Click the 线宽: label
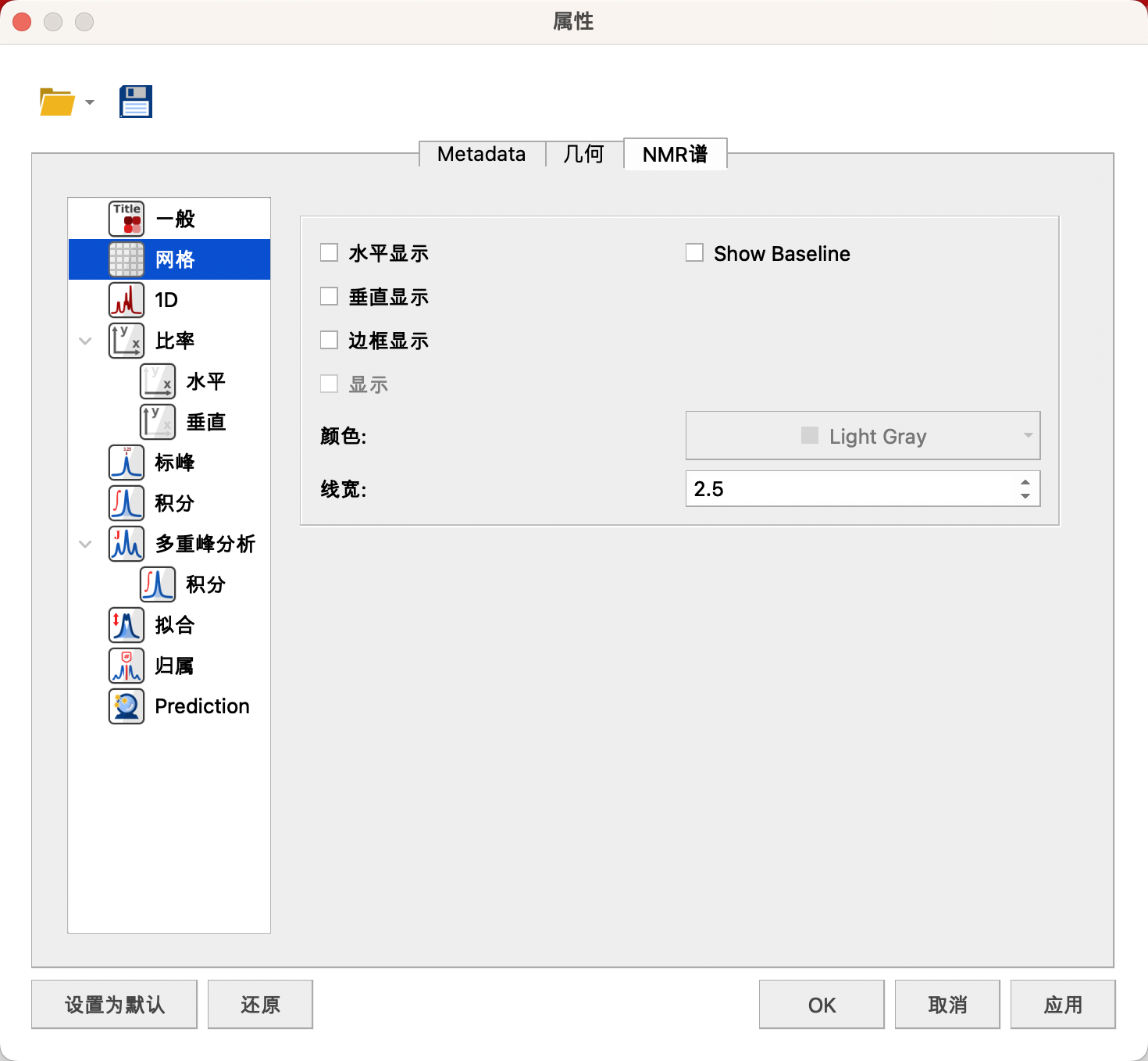 point(344,489)
